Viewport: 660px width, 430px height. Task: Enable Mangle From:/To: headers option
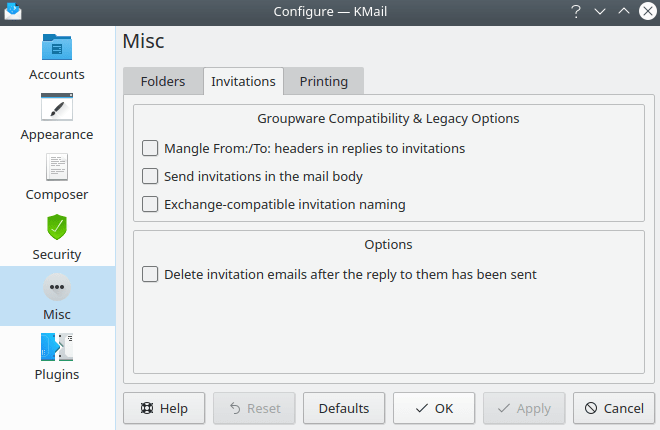coord(150,148)
